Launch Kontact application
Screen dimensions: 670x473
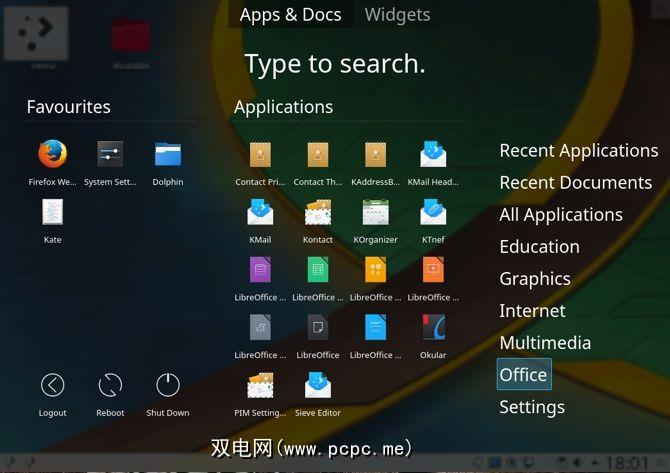pyautogui.click(x=318, y=213)
